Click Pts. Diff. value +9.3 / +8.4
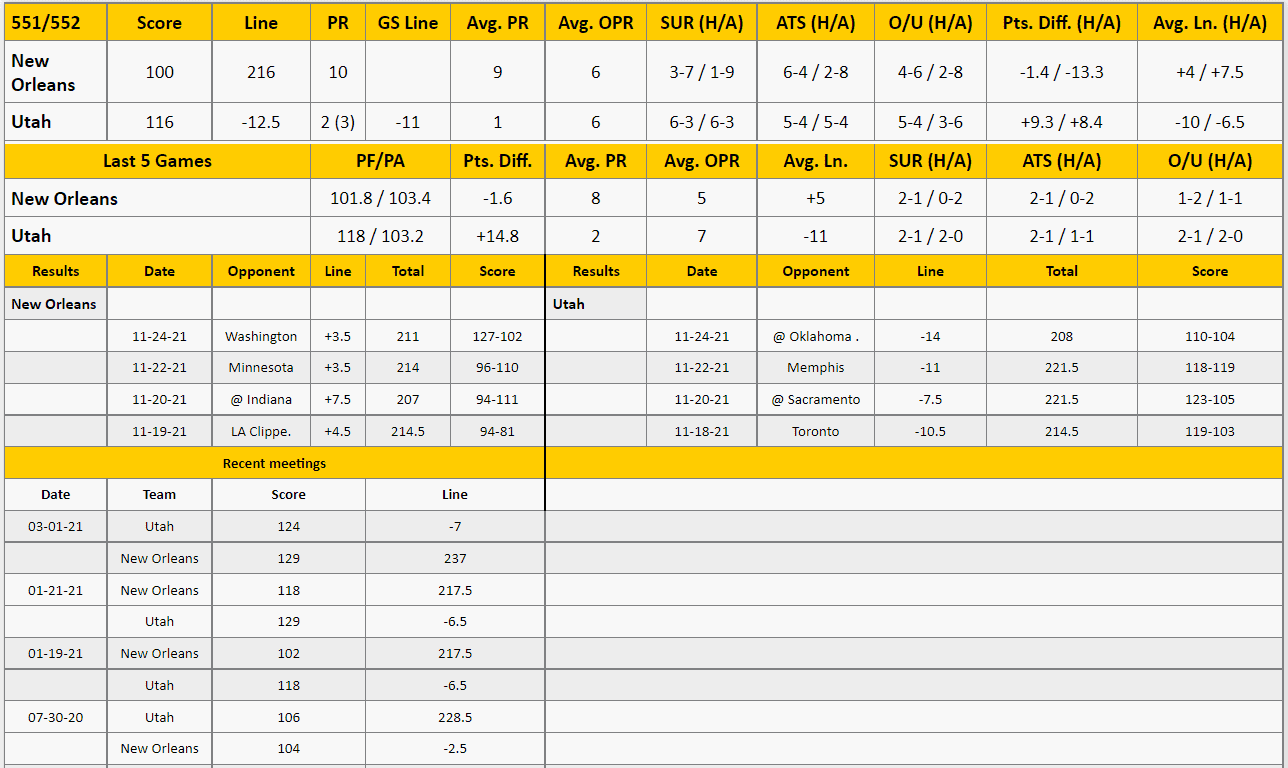Viewport: 1288px width, 768px height. pos(1062,122)
